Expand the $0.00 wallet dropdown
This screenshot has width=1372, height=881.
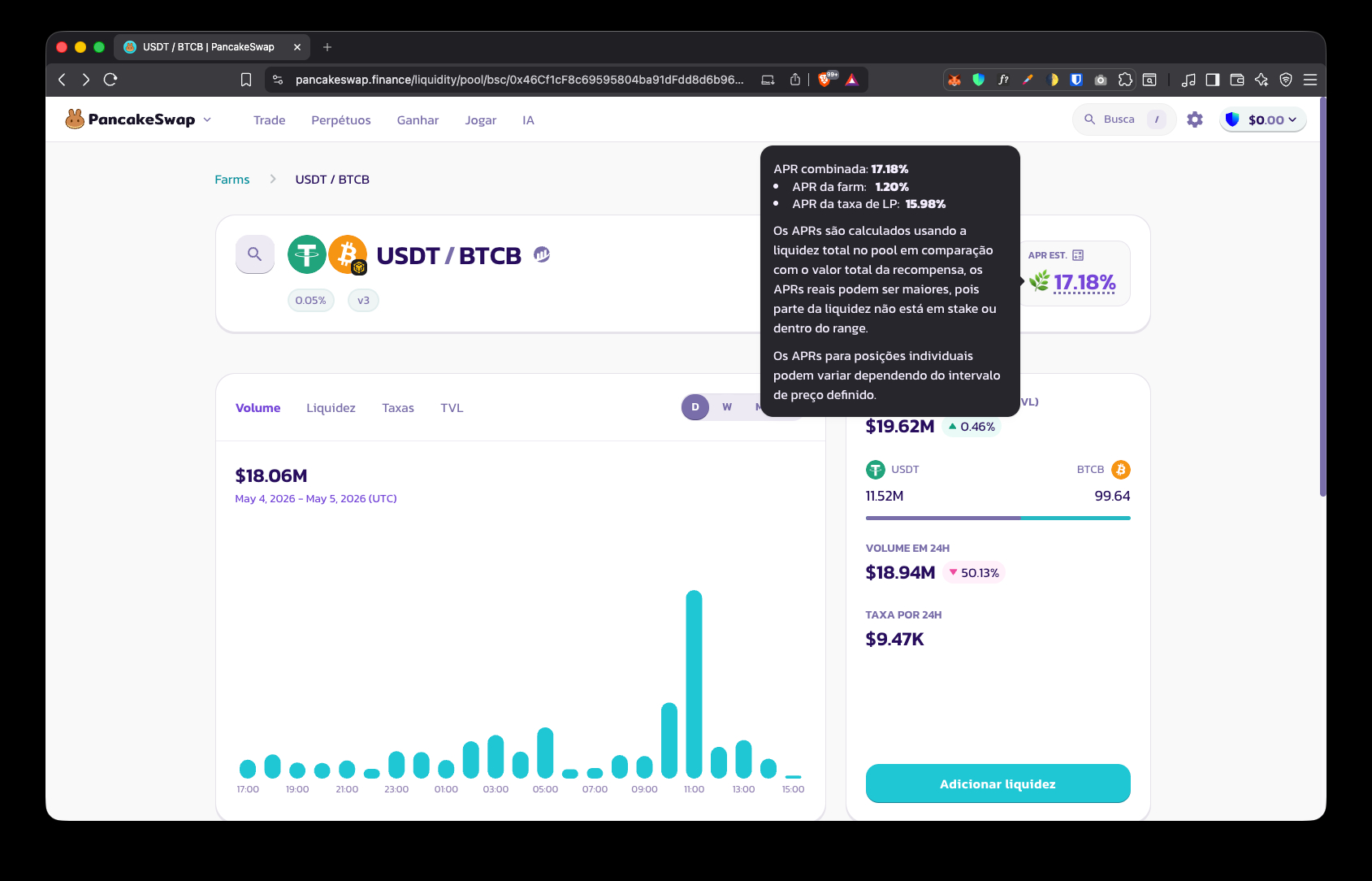pos(1263,119)
